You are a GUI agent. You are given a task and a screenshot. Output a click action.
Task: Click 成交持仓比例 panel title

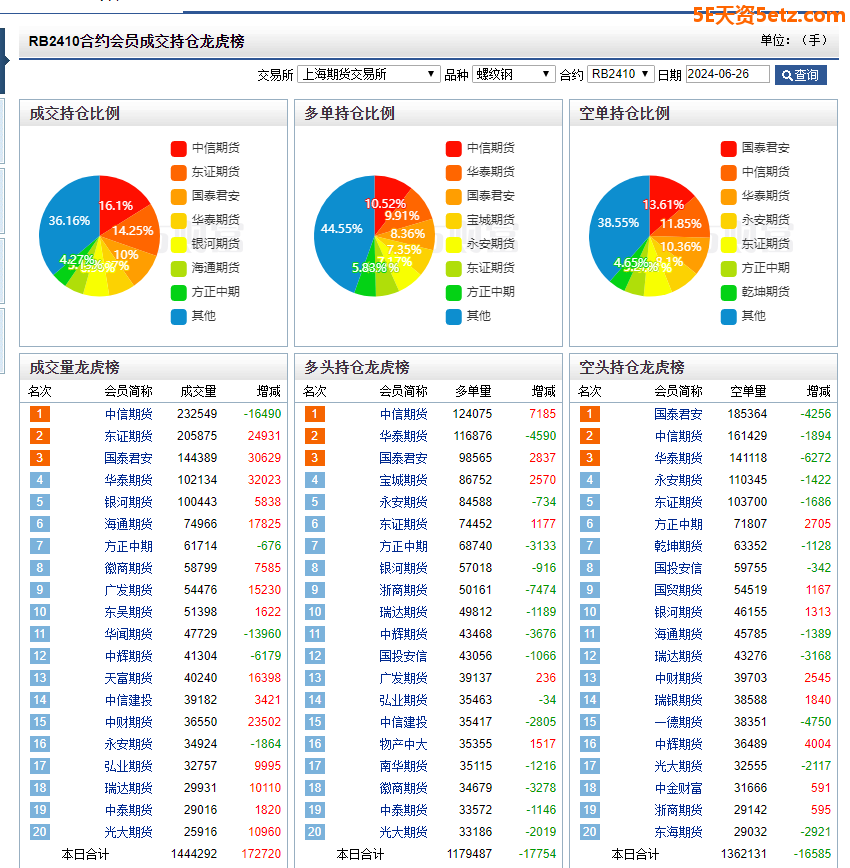tap(75, 113)
